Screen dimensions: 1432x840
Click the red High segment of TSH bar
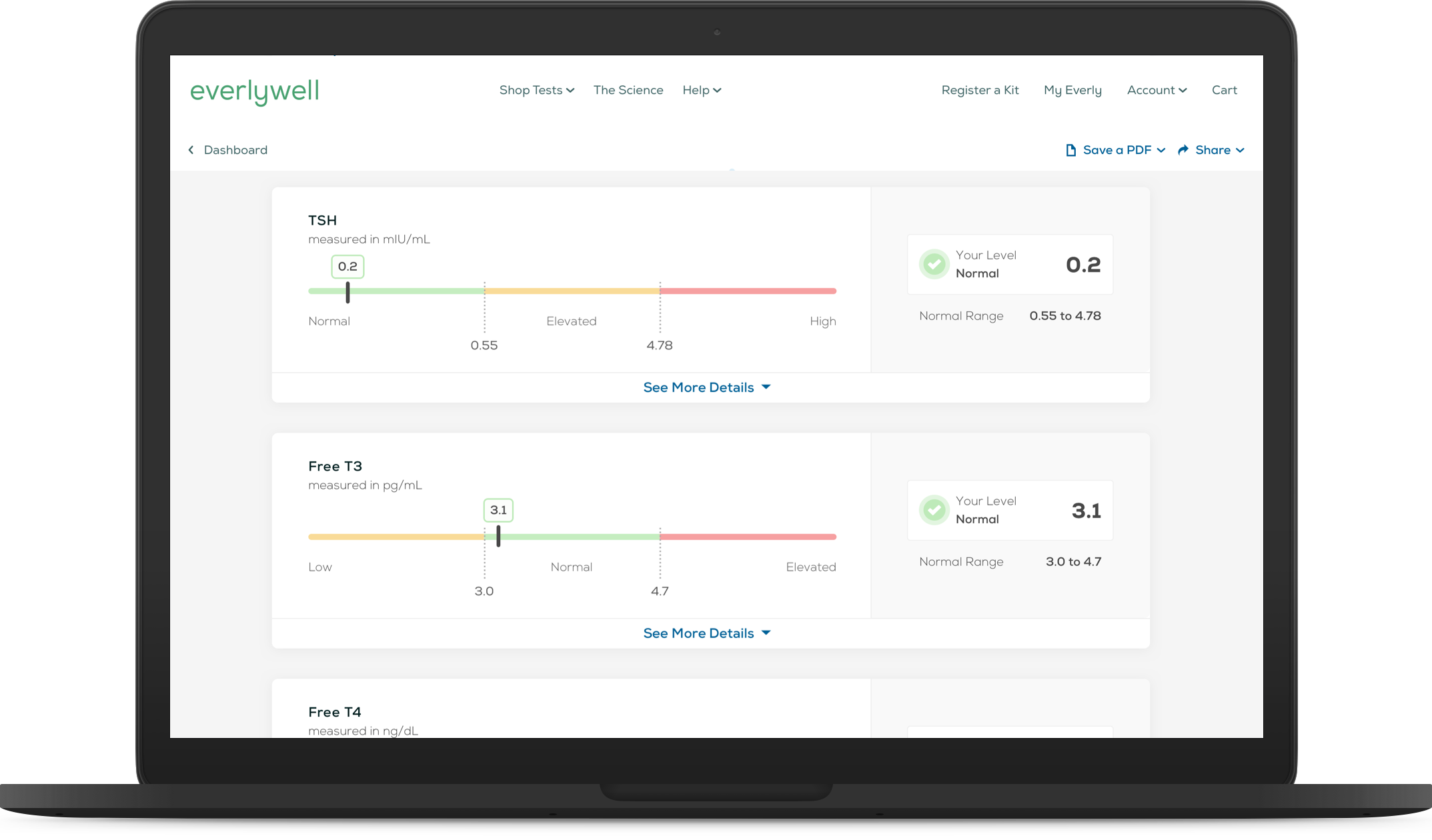[x=748, y=291]
